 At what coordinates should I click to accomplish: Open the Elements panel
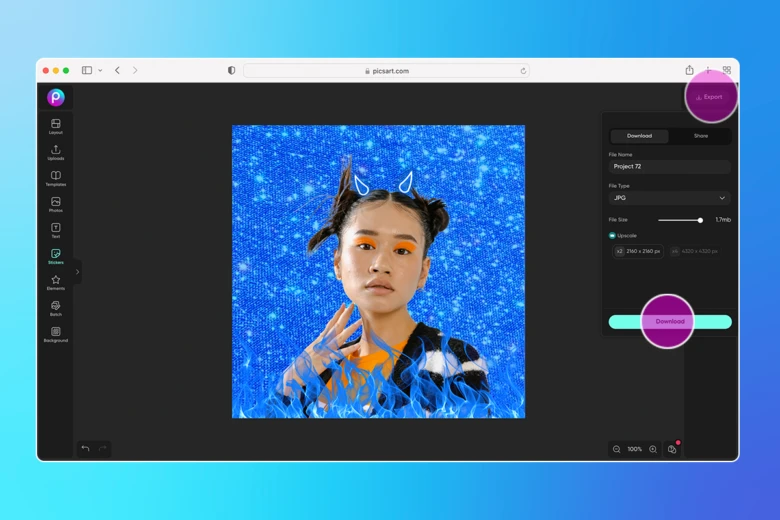point(56,281)
